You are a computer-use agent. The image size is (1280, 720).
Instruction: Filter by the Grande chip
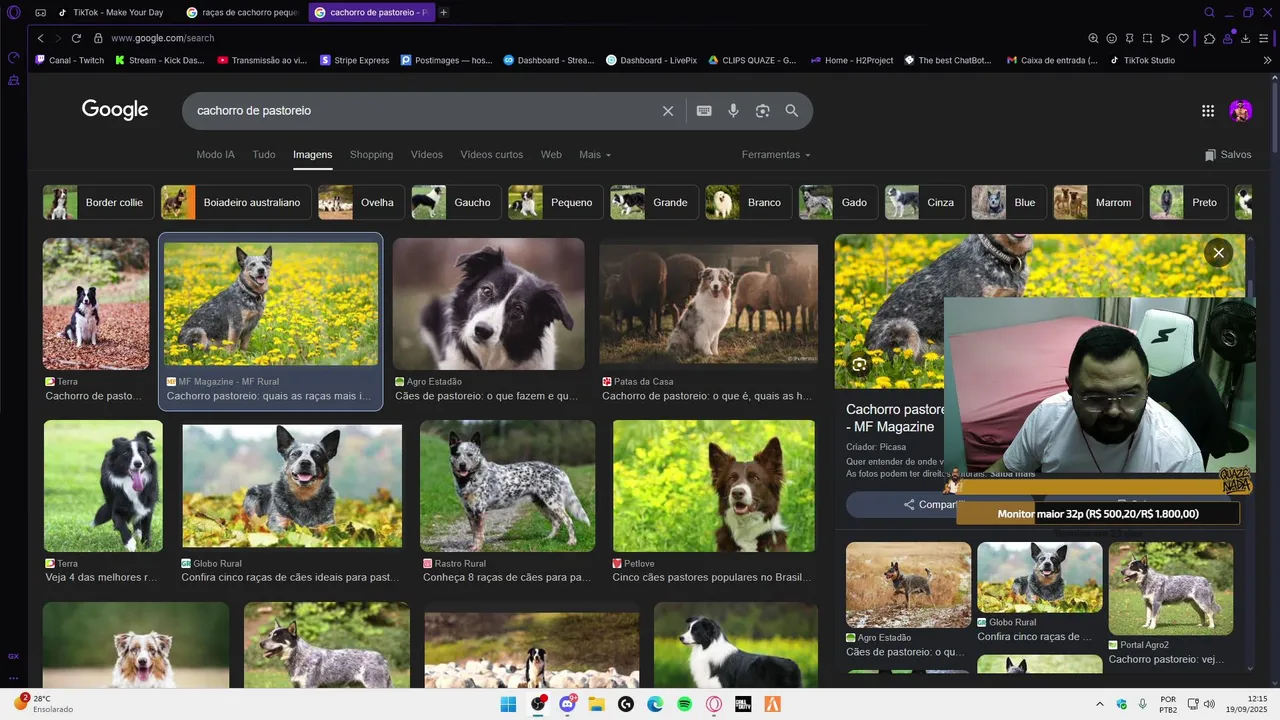654,202
